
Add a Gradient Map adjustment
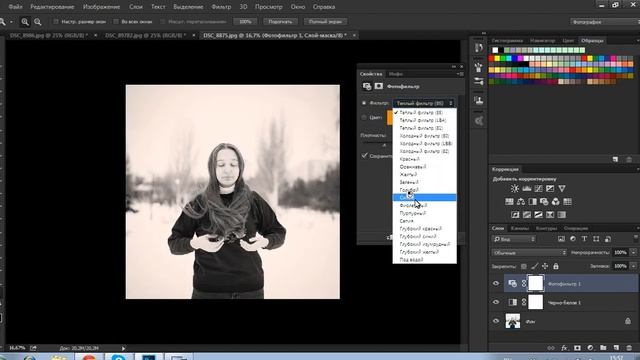coord(562,215)
